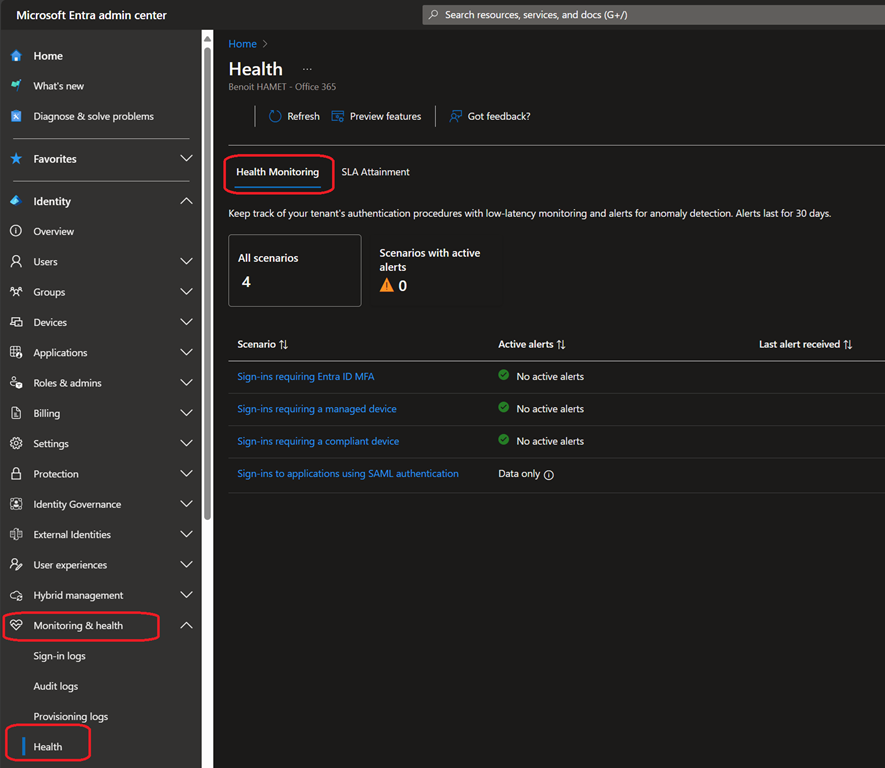885x768 pixels.
Task: Open Sign-ins requiring Entra ID MFA link
Action: click(x=305, y=377)
